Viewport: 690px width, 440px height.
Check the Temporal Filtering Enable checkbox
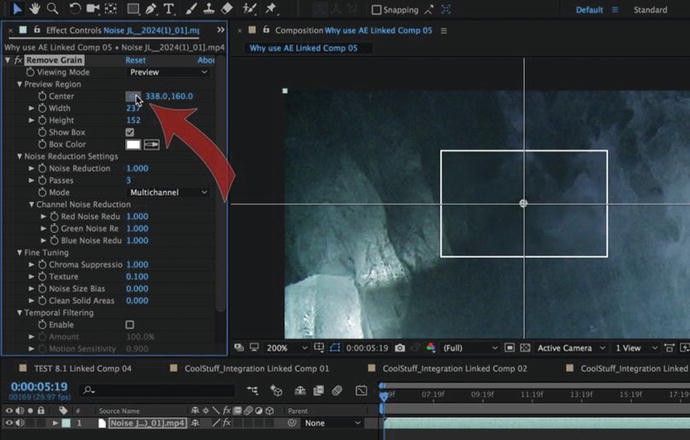(x=130, y=325)
